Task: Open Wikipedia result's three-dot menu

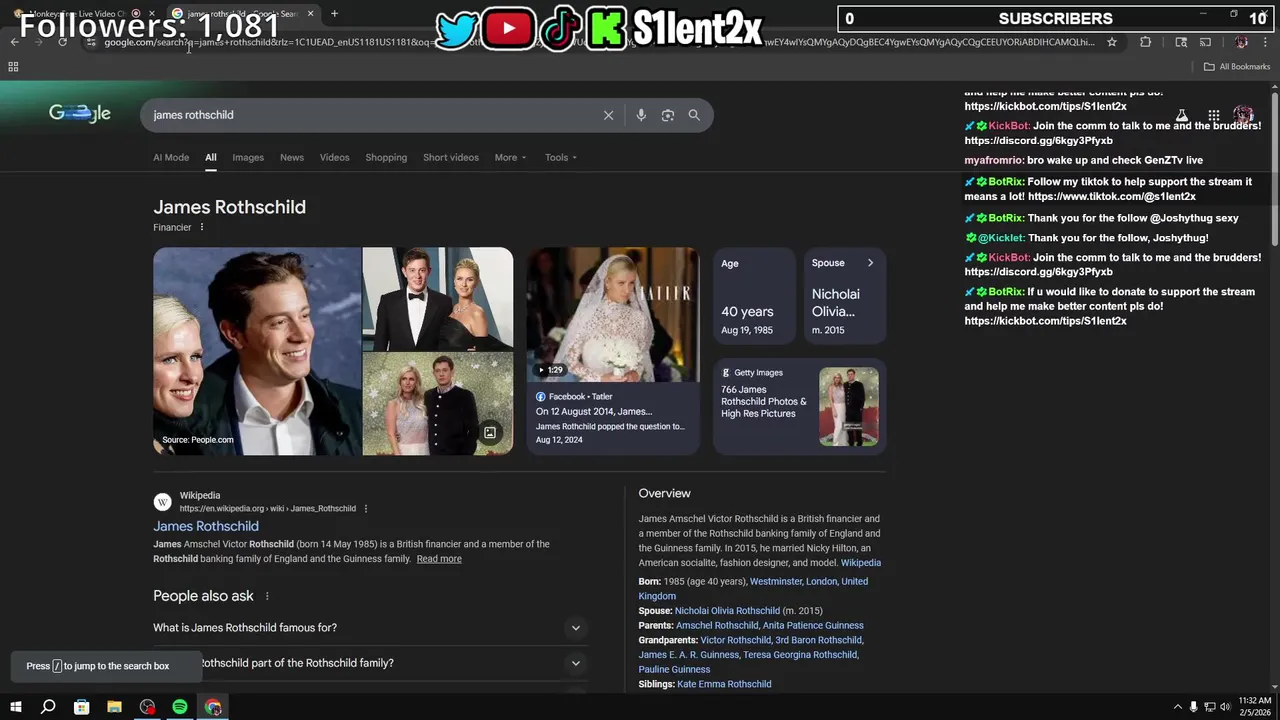Action: (x=366, y=508)
